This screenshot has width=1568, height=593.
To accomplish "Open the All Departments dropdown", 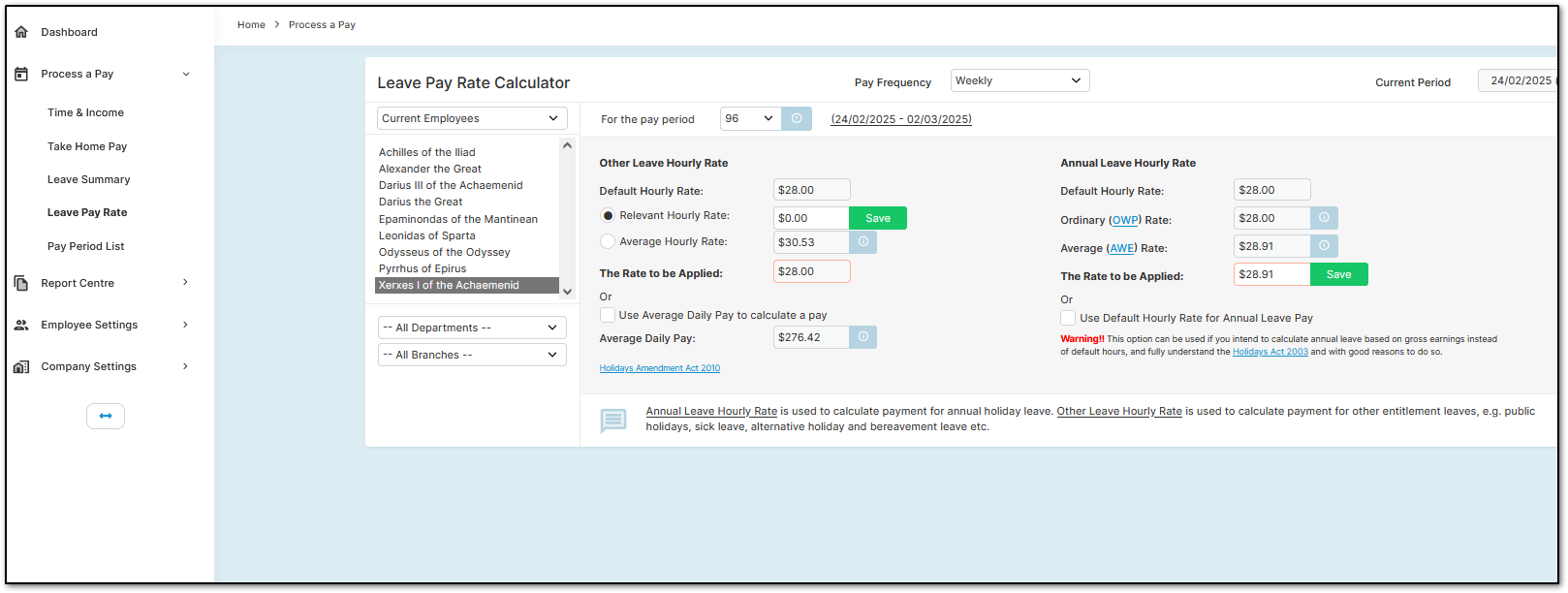I will (x=472, y=328).
